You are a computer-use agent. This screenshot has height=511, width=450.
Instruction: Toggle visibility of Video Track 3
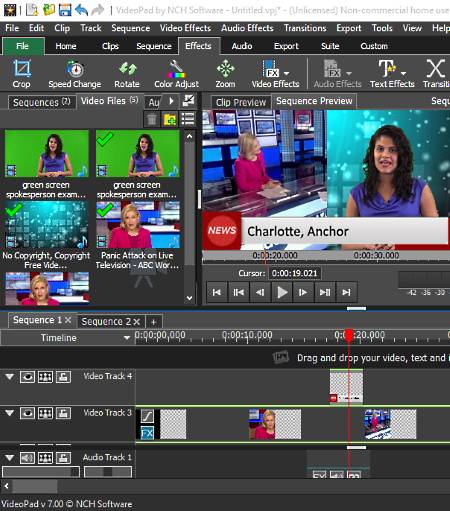click(27, 413)
